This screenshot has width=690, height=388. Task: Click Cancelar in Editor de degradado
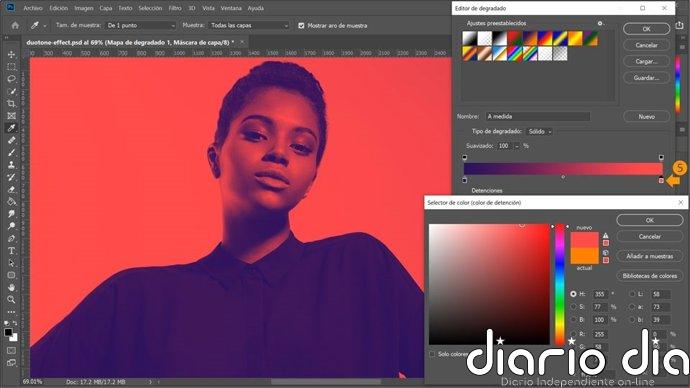[646, 45]
